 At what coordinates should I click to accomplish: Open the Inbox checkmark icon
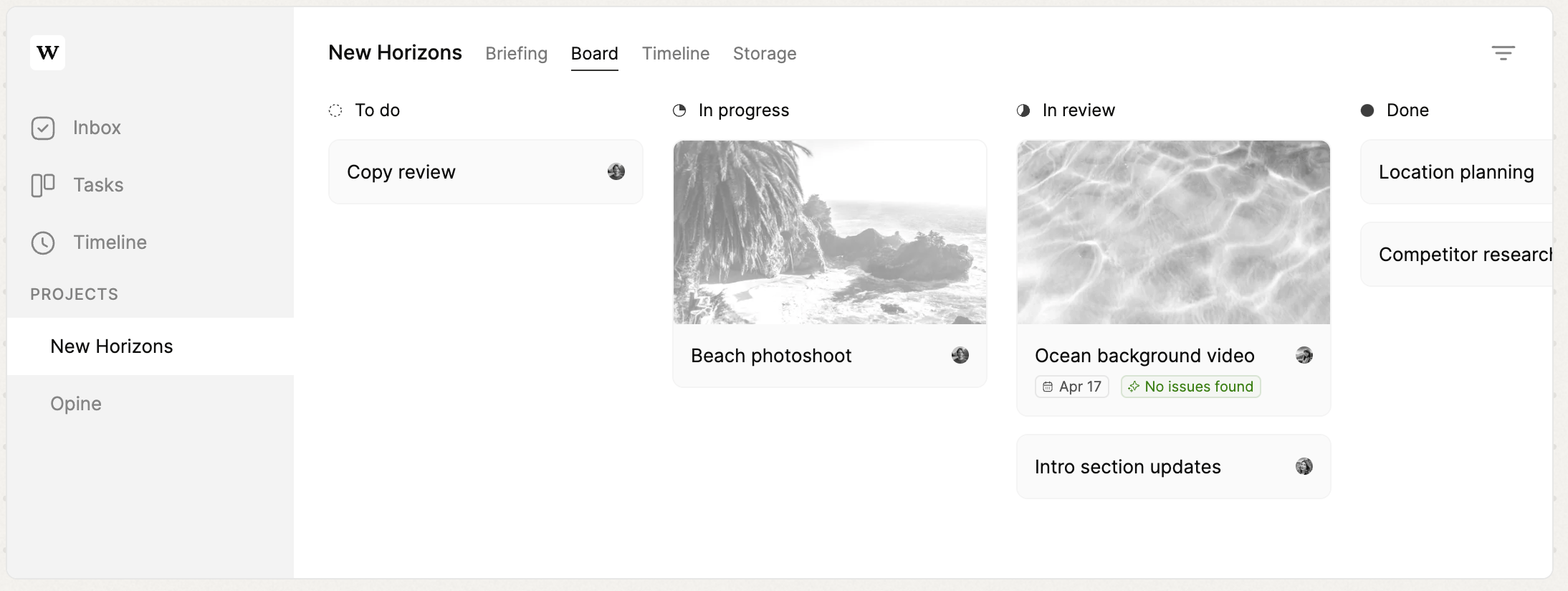(x=43, y=128)
